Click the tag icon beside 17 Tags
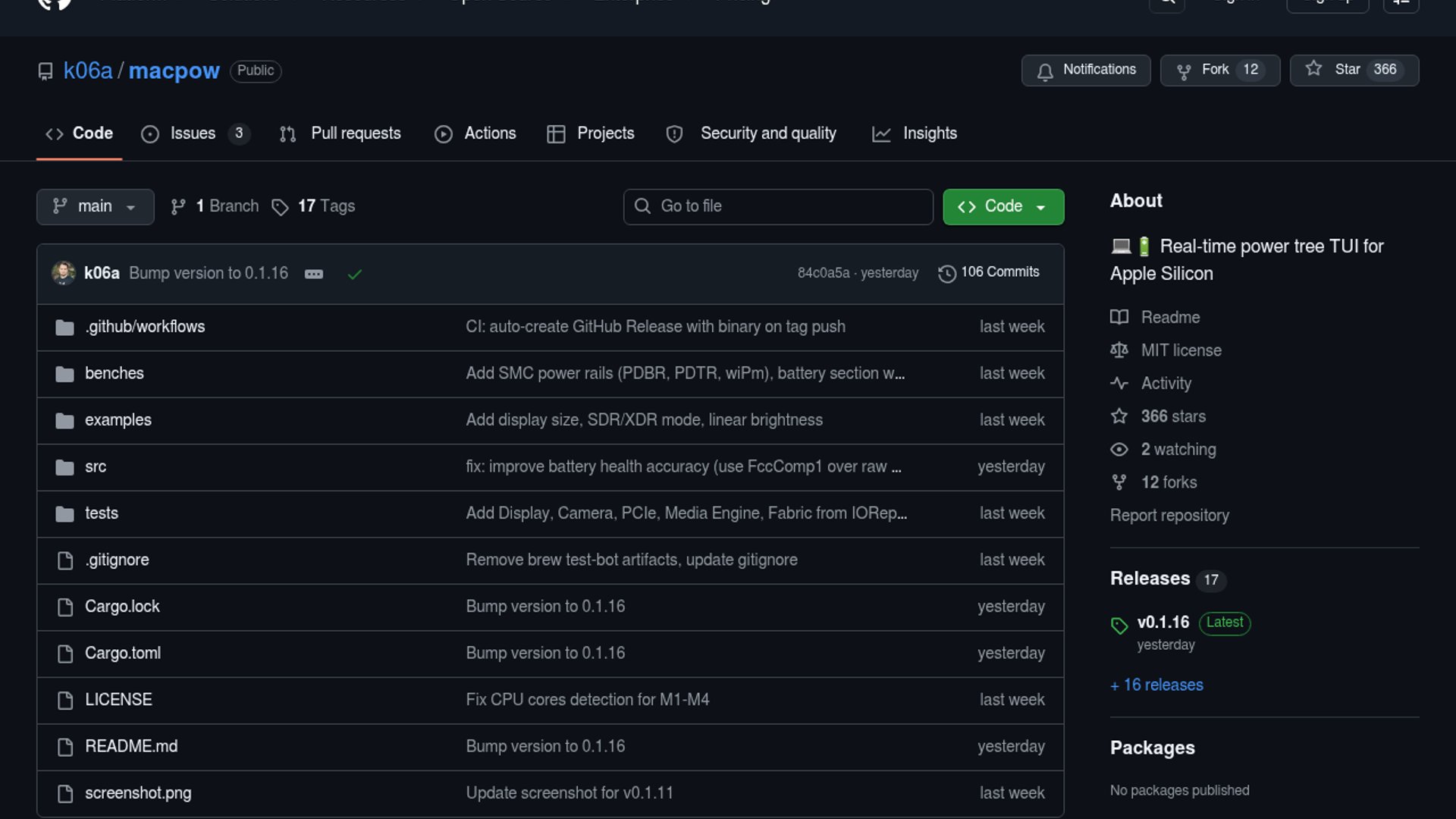The width and height of the screenshot is (1456, 819). pyautogui.click(x=280, y=207)
